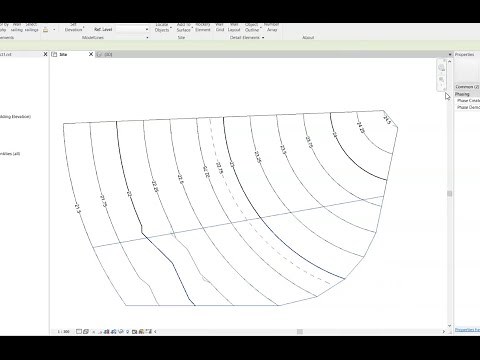Click the horizontal scrollbar thumb

pos(300,331)
